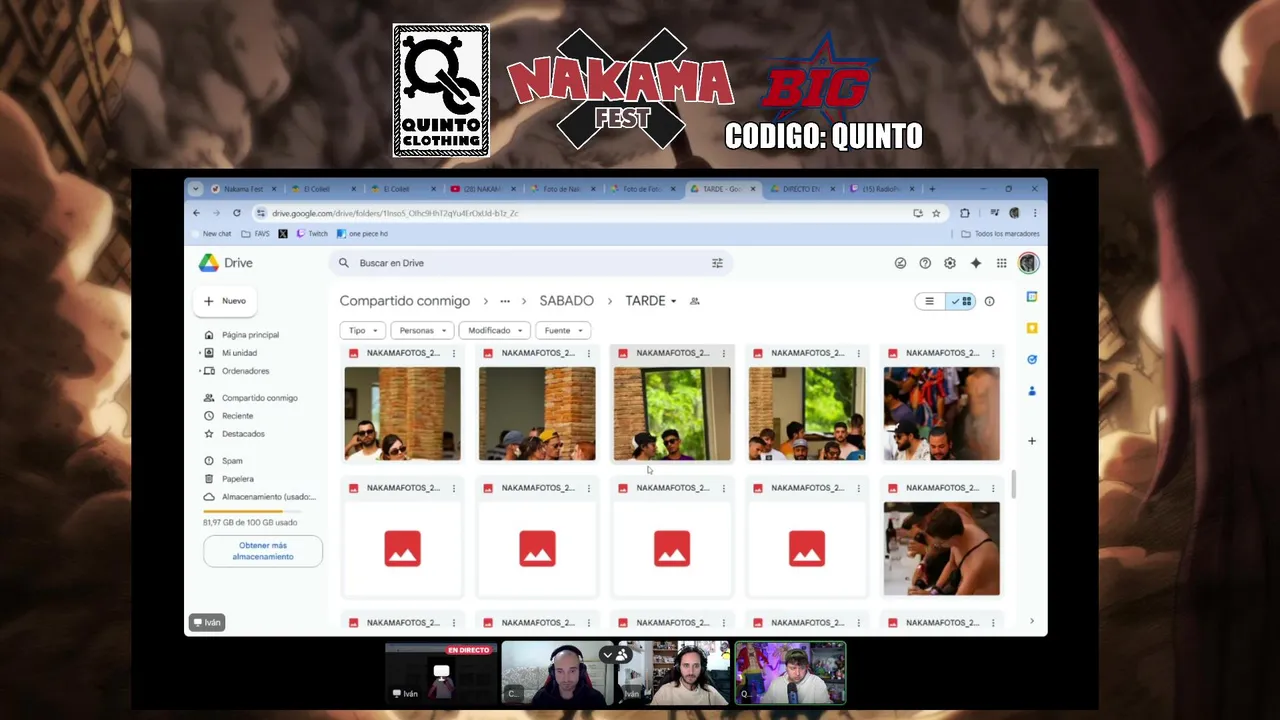Open Contacts in the side panel
Screen dimensions: 1280x720
pos(1032,390)
